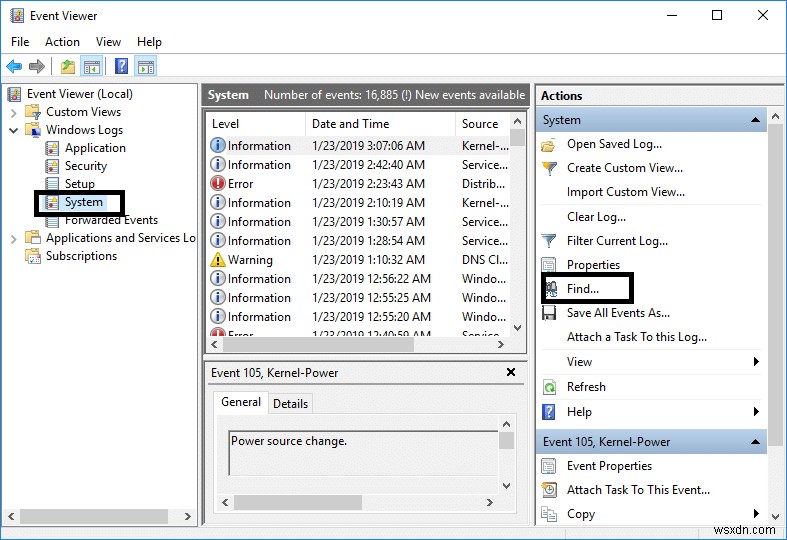The width and height of the screenshot is (787, 540).
Task: Click event list vertical scrollbar down arrow
Action: pos(517,328)
